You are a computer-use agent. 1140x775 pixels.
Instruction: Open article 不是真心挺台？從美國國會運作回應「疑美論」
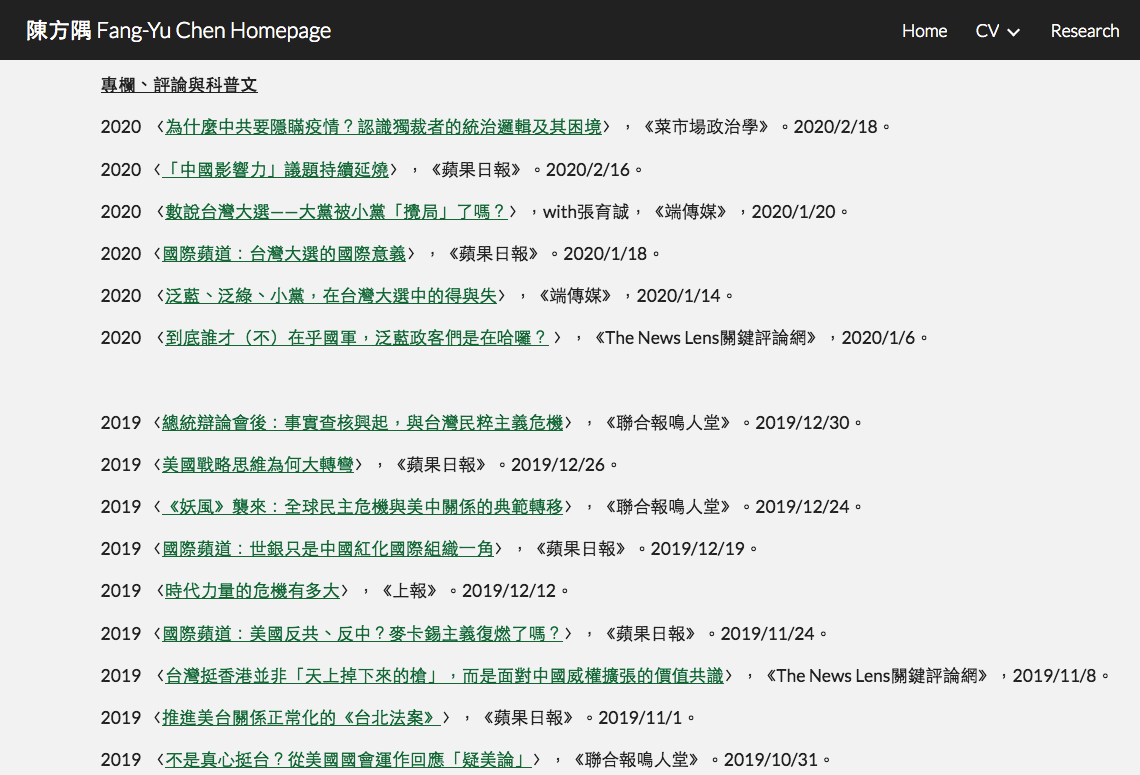[x=348, y=761]
